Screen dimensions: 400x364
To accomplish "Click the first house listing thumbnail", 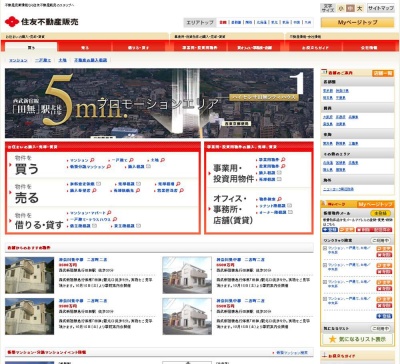I will pyautogui.click(x=29, y=275).
